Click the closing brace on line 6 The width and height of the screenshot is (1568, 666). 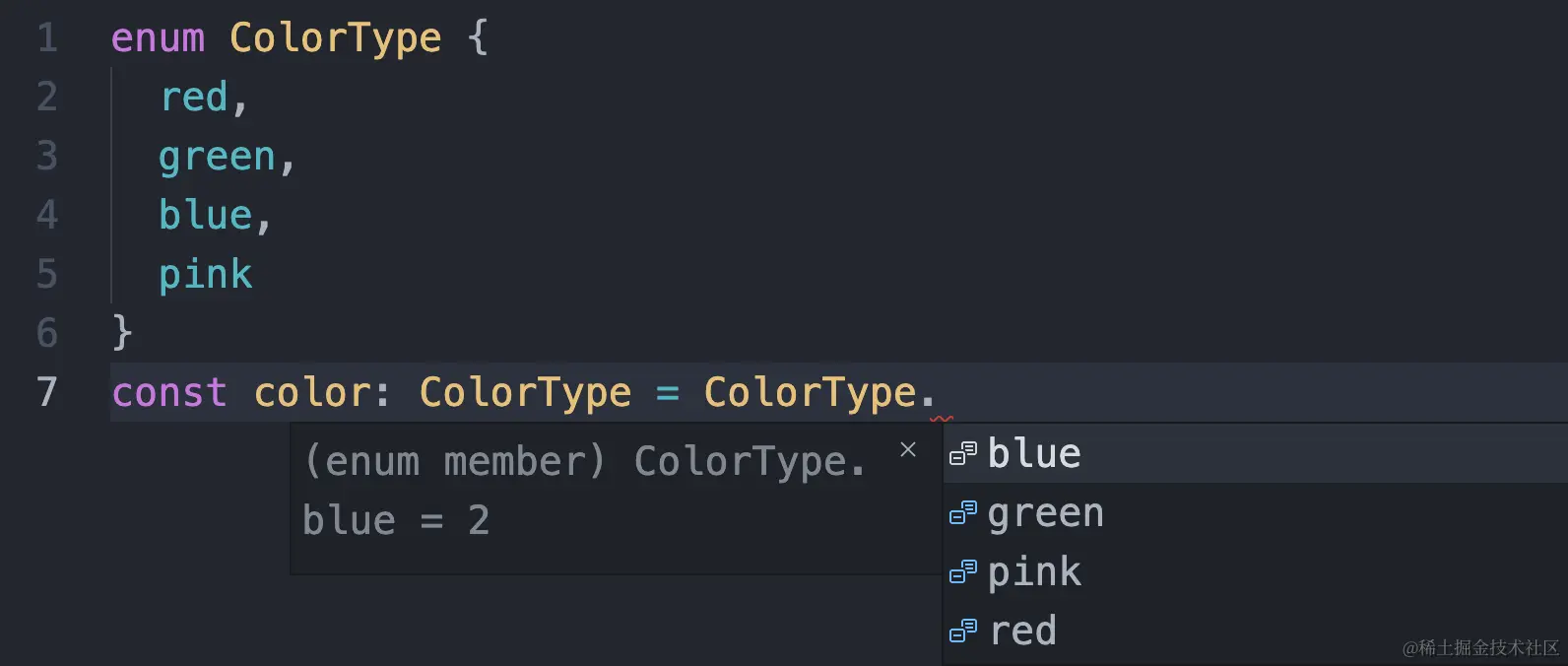point(121,333)
